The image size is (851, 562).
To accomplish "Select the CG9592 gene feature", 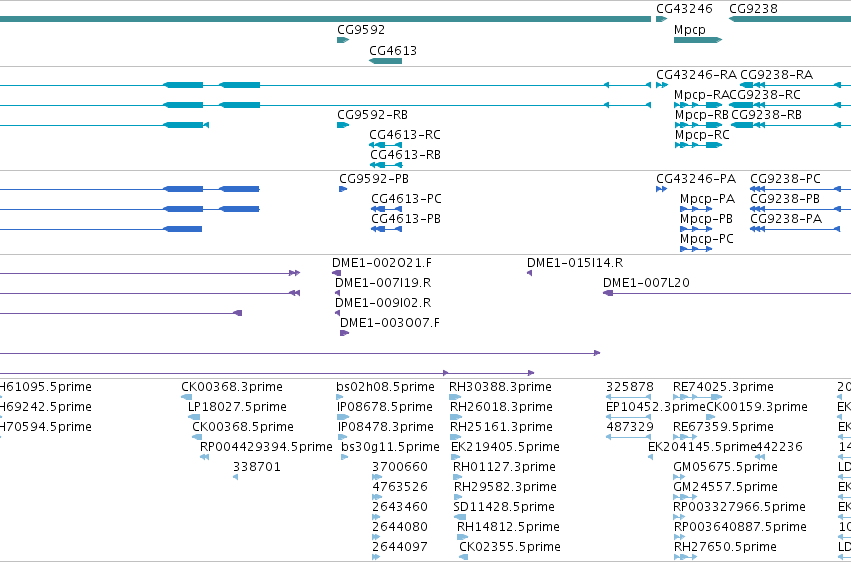I will click(342, 40).
